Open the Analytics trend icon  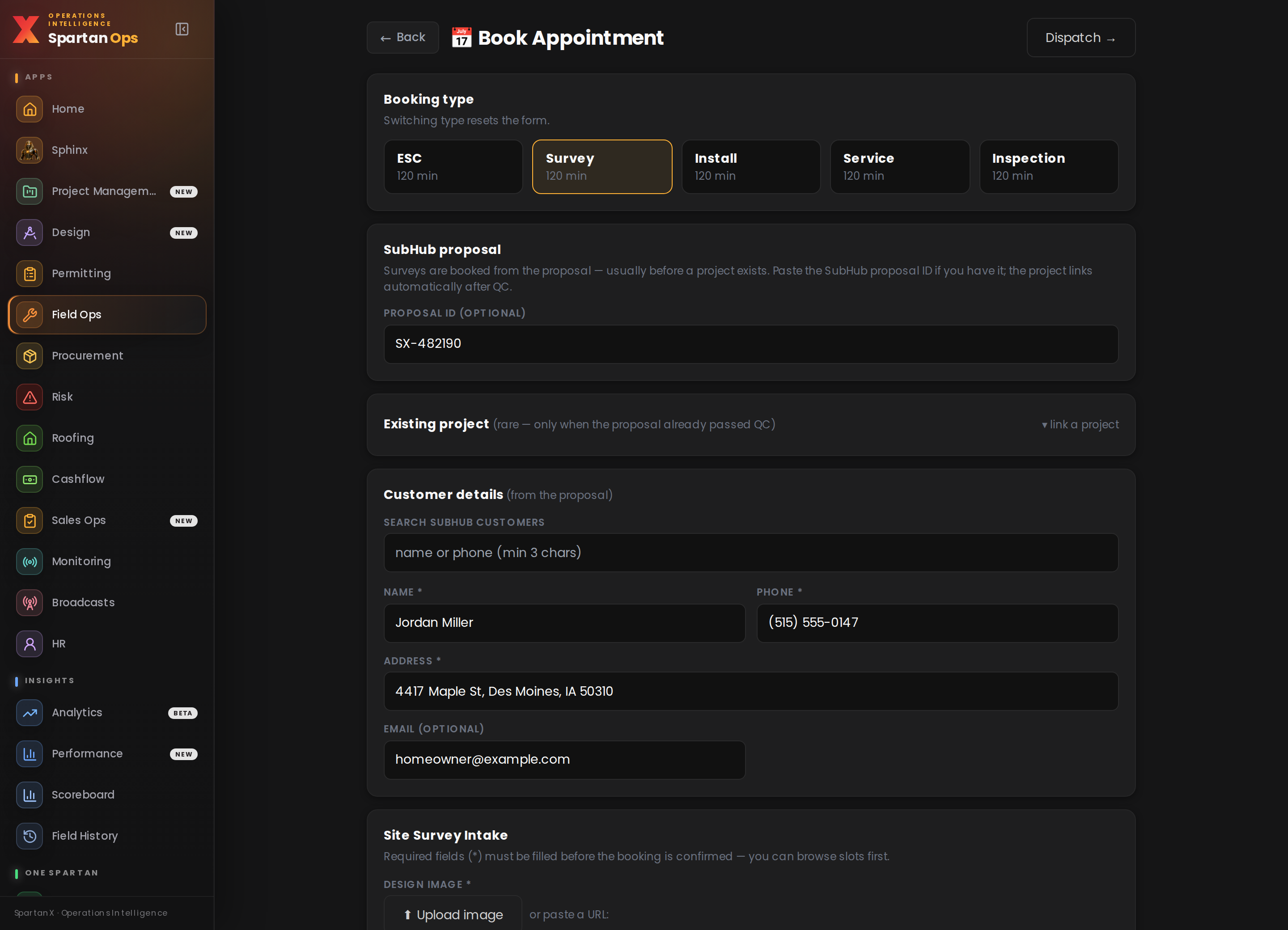pyautogui.click(x=30, y=713)
